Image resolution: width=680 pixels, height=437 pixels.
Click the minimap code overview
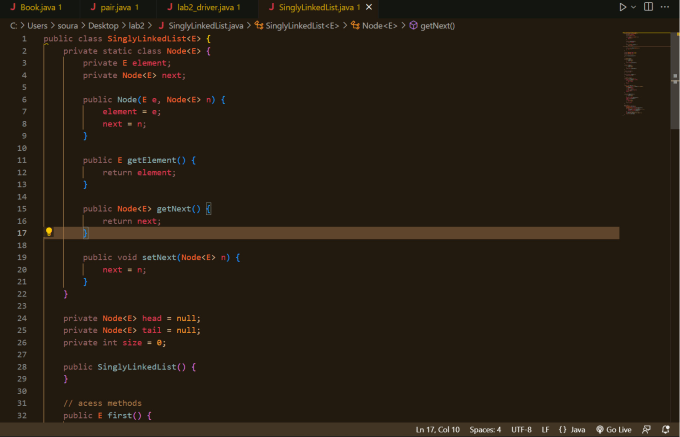646,74
